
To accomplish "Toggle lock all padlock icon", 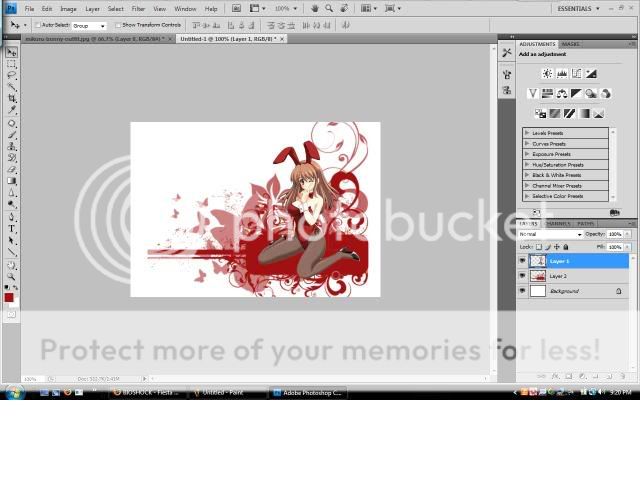I will tap(566, 247).
